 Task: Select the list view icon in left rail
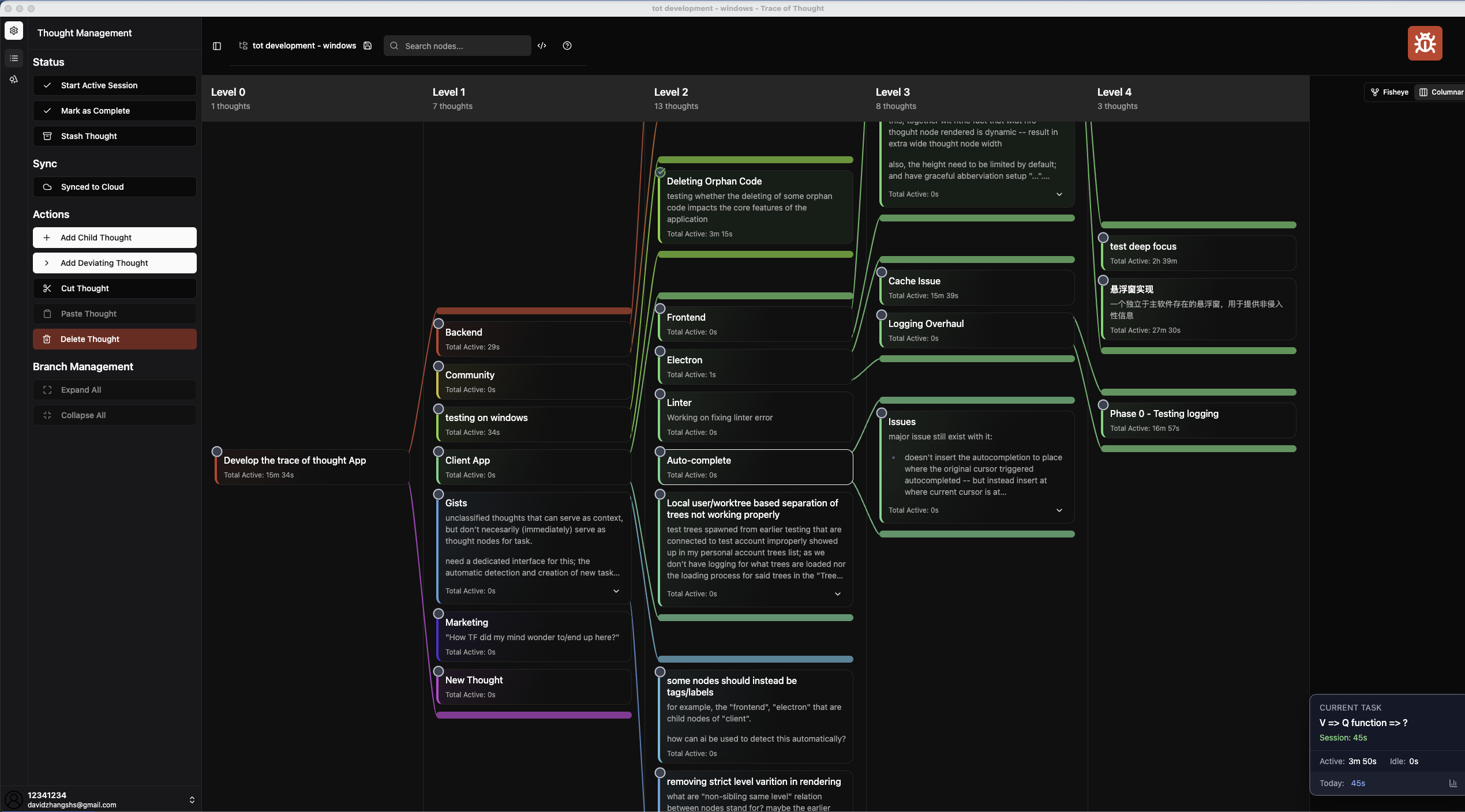pyautogui.click(x=14, y=58)
